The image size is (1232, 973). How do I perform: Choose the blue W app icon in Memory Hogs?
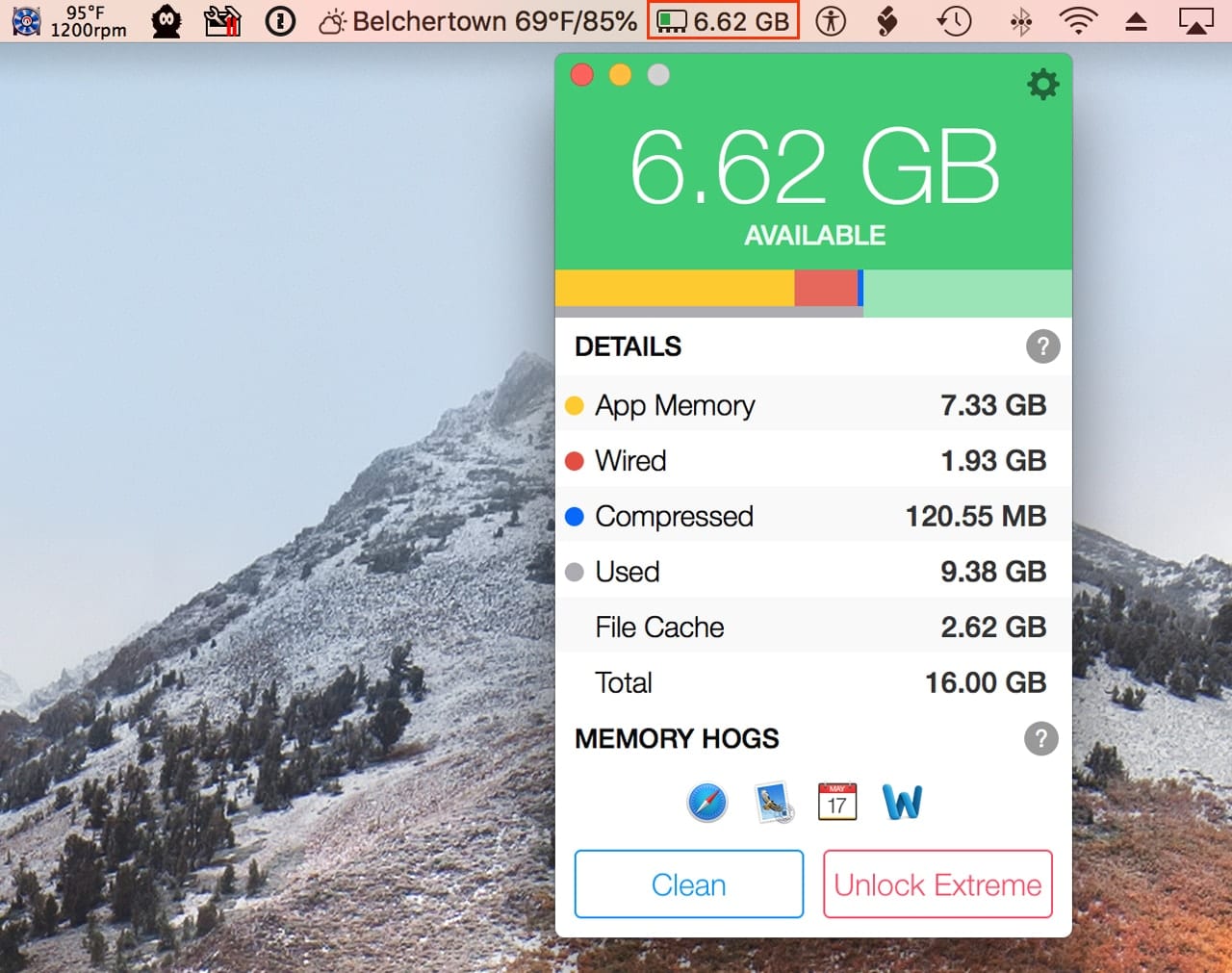pos(902,802)
